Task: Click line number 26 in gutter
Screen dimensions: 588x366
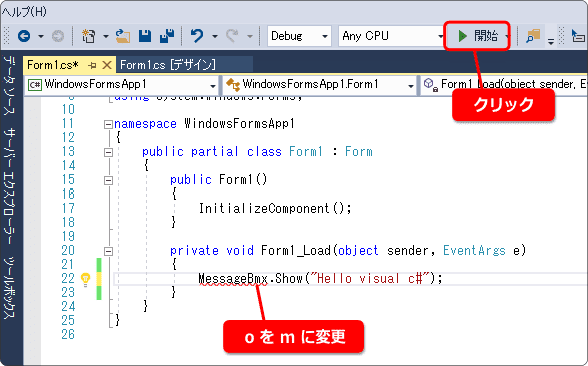Action: (68, 334)
